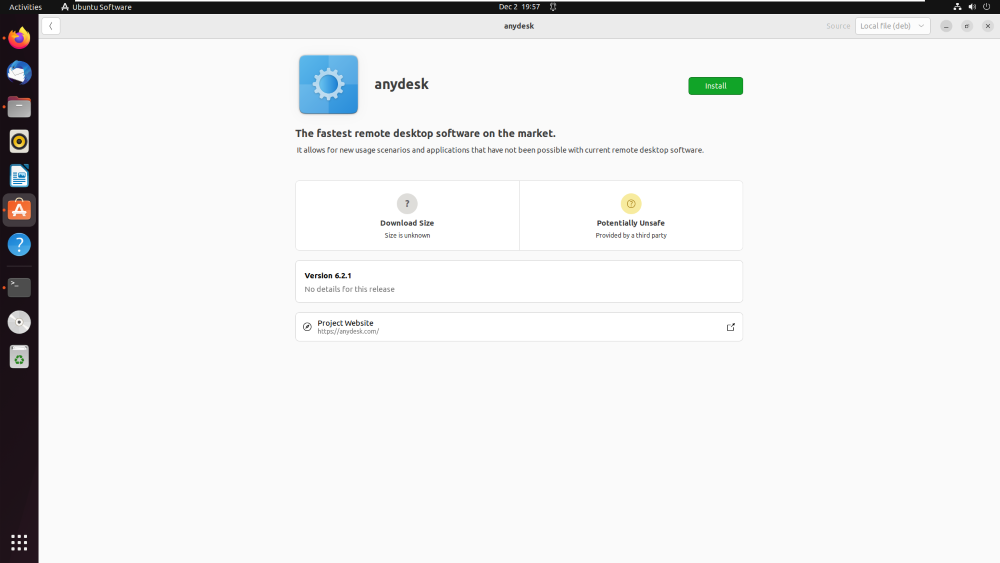Click the 'It allows for new usage scenarios' description
The height and width of the screenshot is (563, 1000).
click(500, 150)
